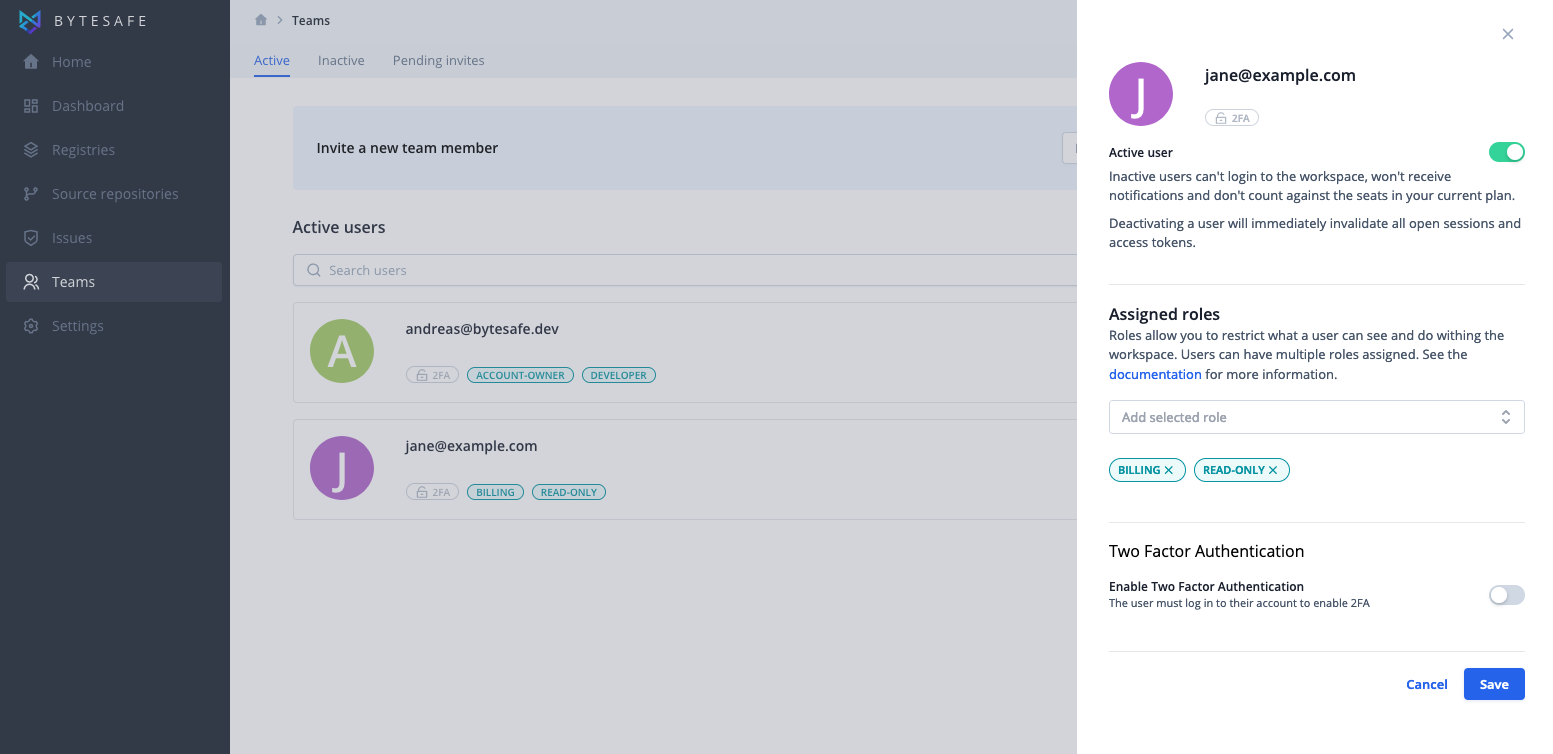Click the breadcrumb home icon
The image size is (1553, 754).
[x=261, y=20]
